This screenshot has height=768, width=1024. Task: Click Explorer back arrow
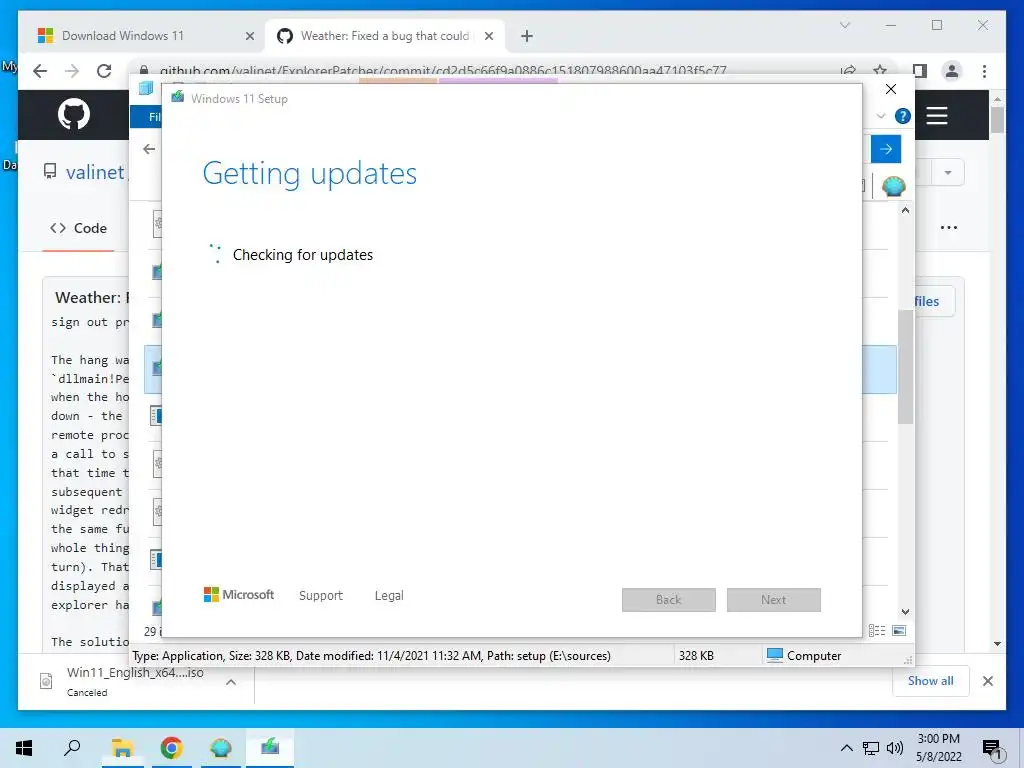[149, 149]
